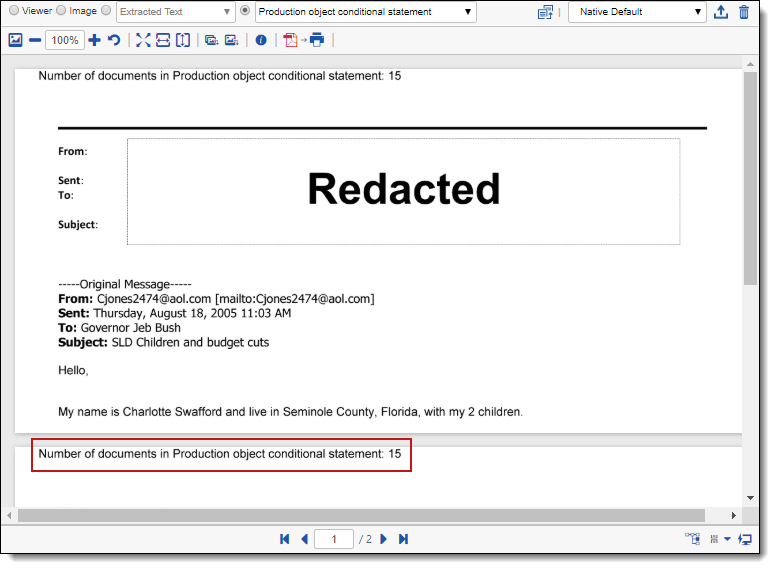Screen dimensions: 775x569
Task: Click the horizontal scrollbar left arrow
Action: (9, 516)
